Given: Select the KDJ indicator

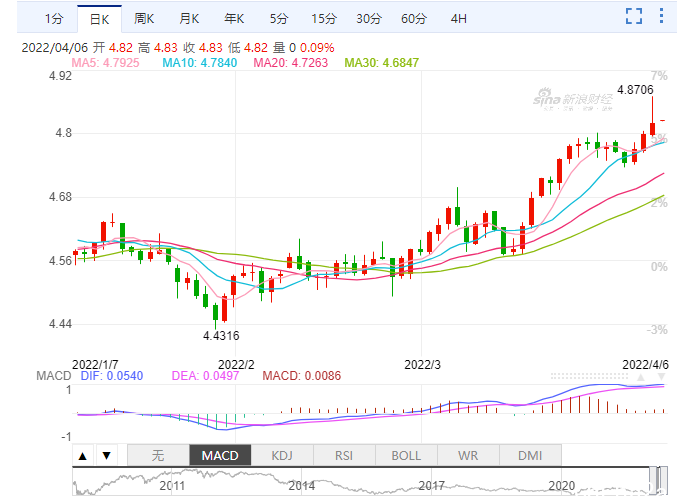Looking at the screenshot, I should pyautogui.click(x=282, y=456).
